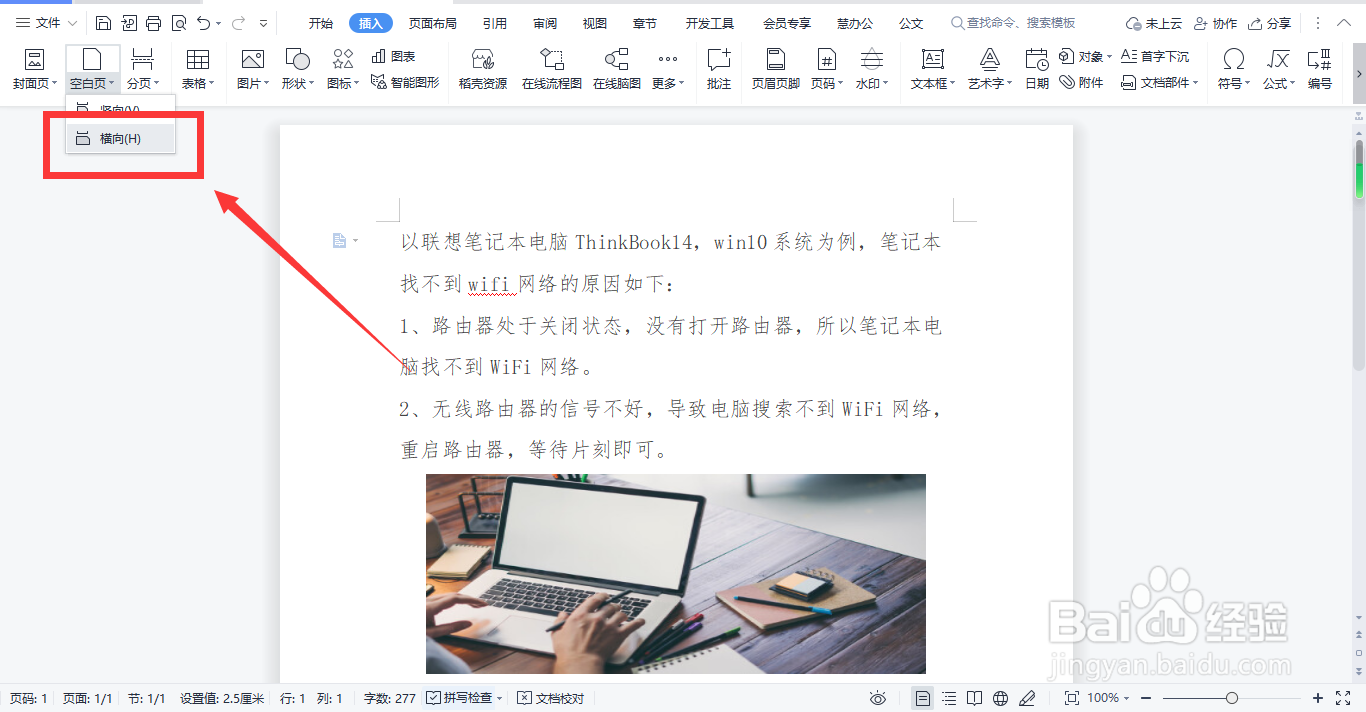1366x712 pixels.
Task: Switch to web layout view
Action: (x=1001, y=698)
